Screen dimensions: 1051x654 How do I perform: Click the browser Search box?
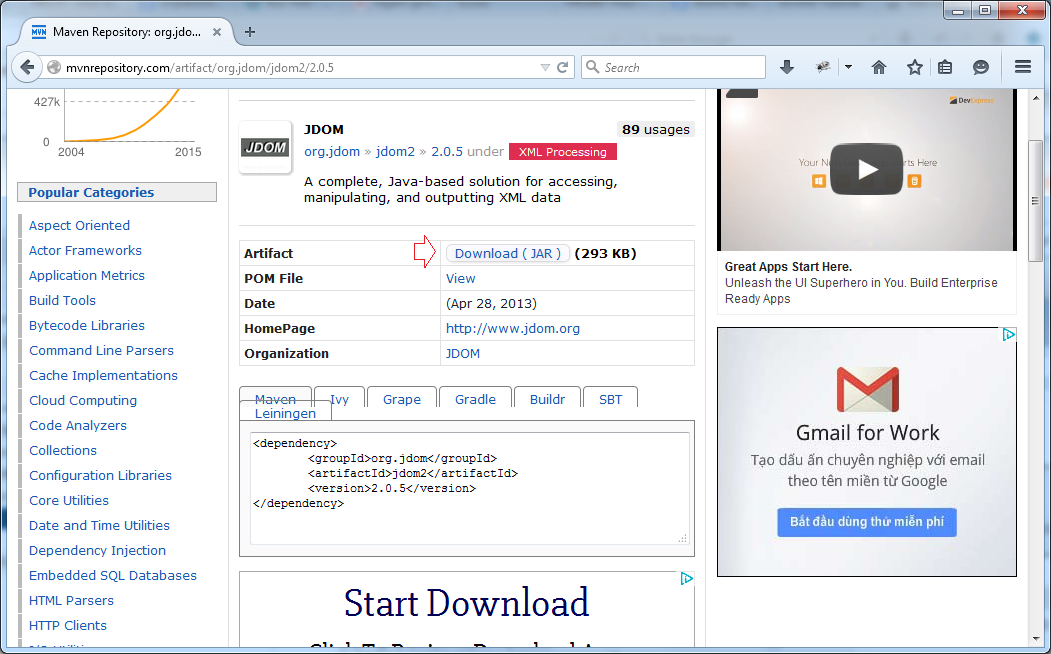pyautogui.click(x=674, y=67)
